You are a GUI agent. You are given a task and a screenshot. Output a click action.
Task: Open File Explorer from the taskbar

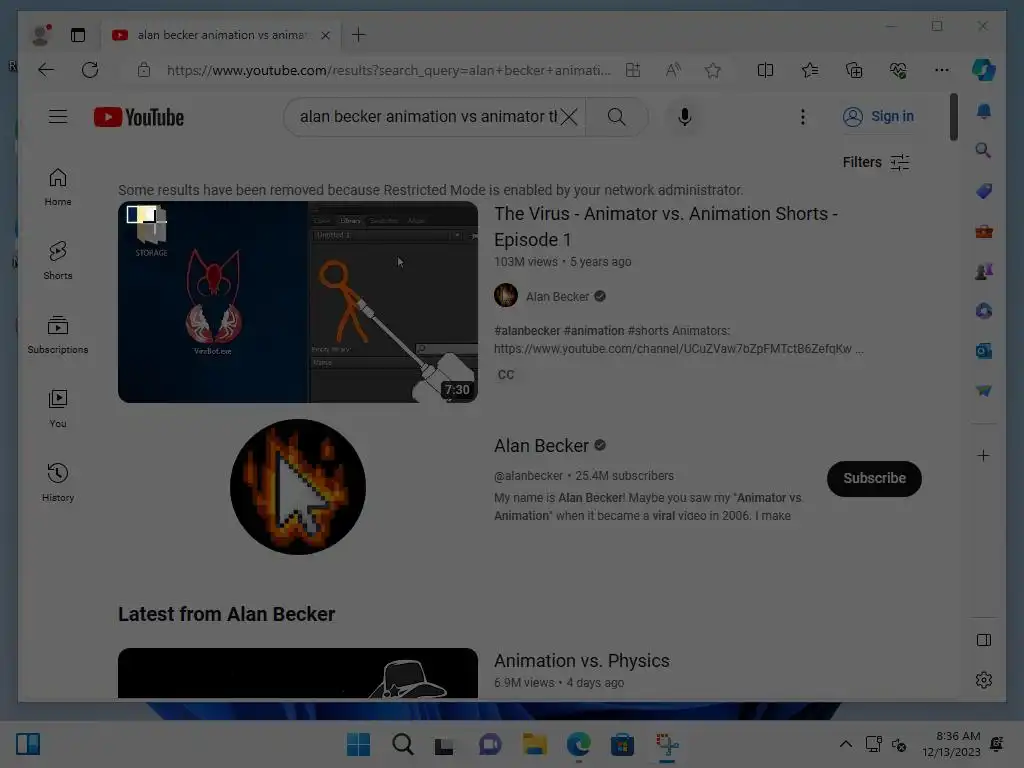[x=534, y=744]
